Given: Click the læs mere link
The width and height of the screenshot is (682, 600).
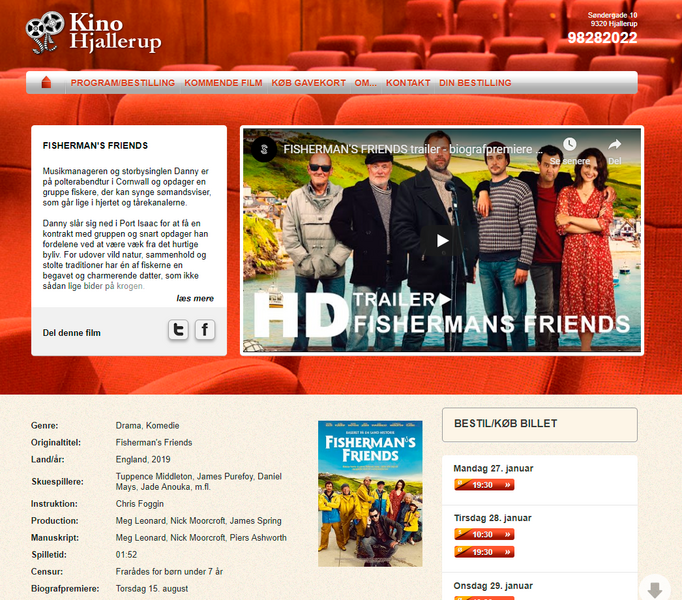Looking at the screenshot, I should [195, 298].
